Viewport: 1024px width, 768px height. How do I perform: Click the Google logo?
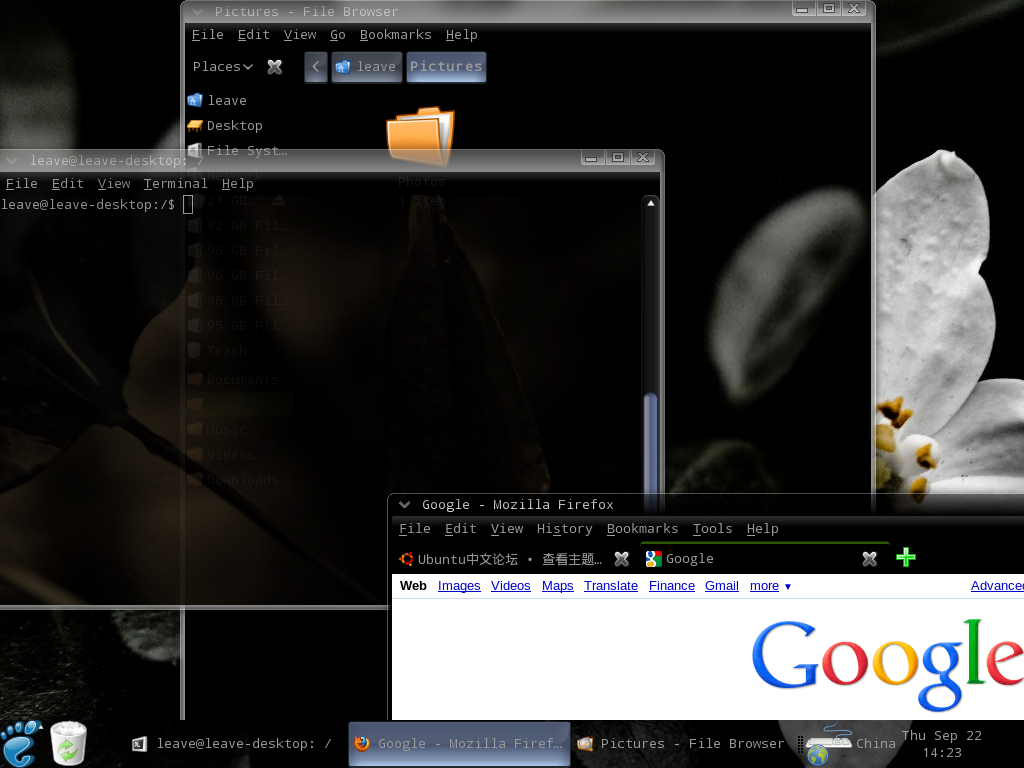click(x=887, y=664)
